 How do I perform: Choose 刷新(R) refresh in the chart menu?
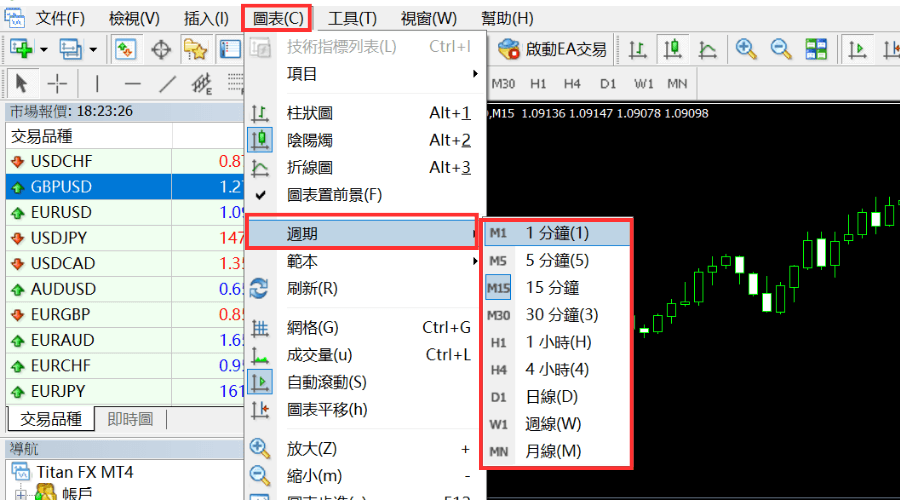[x=312, y=288]
